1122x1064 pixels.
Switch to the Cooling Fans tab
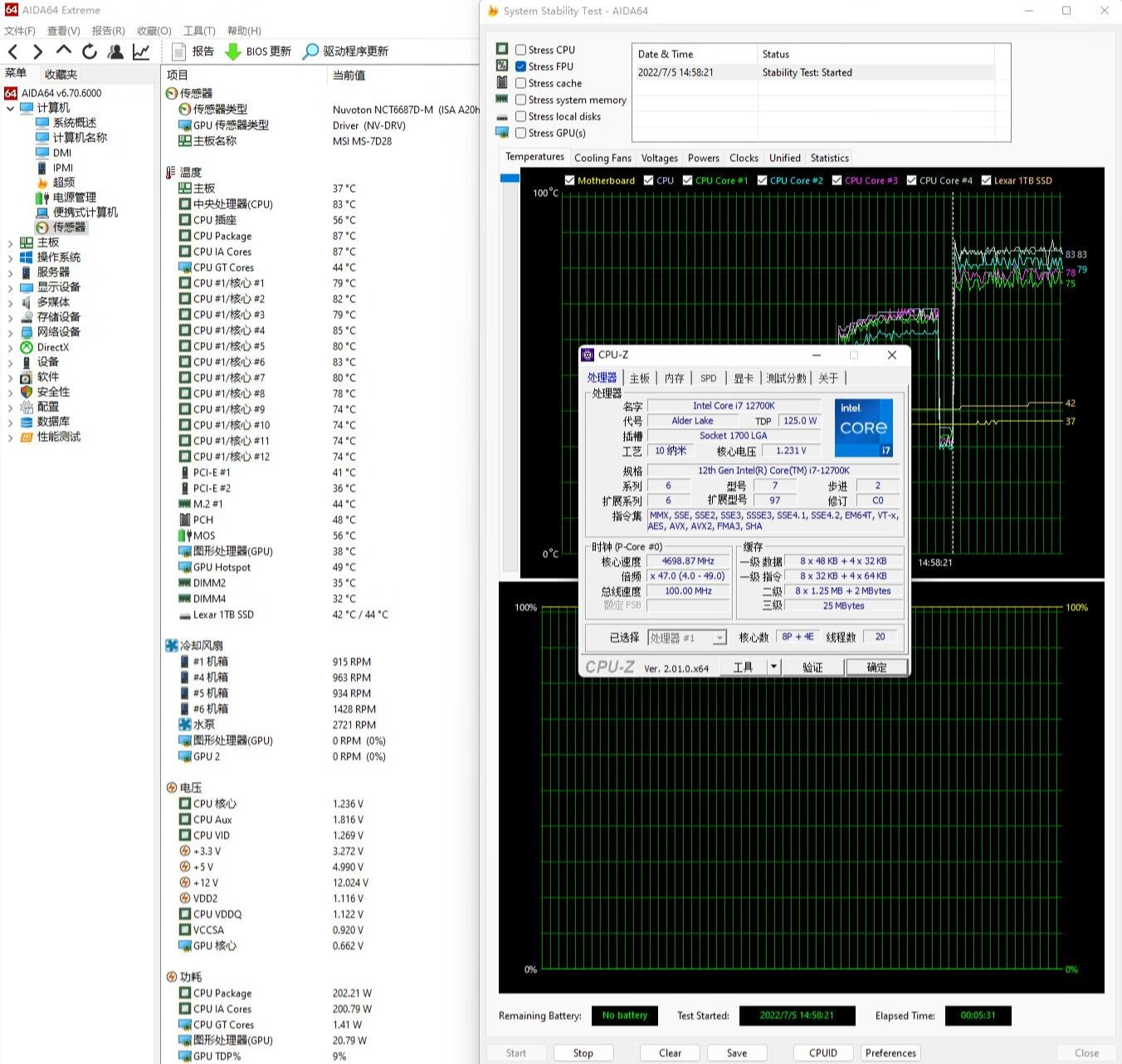tap(602, 158)
